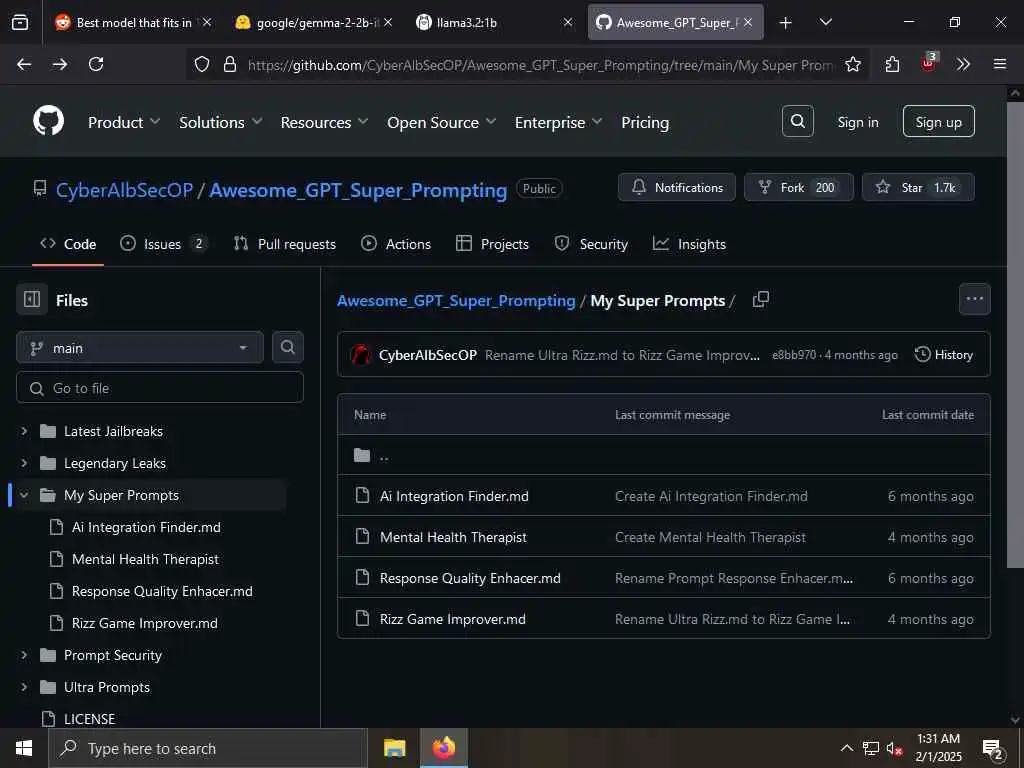
Task: Switch to the Issues tab
Action: 163,244
